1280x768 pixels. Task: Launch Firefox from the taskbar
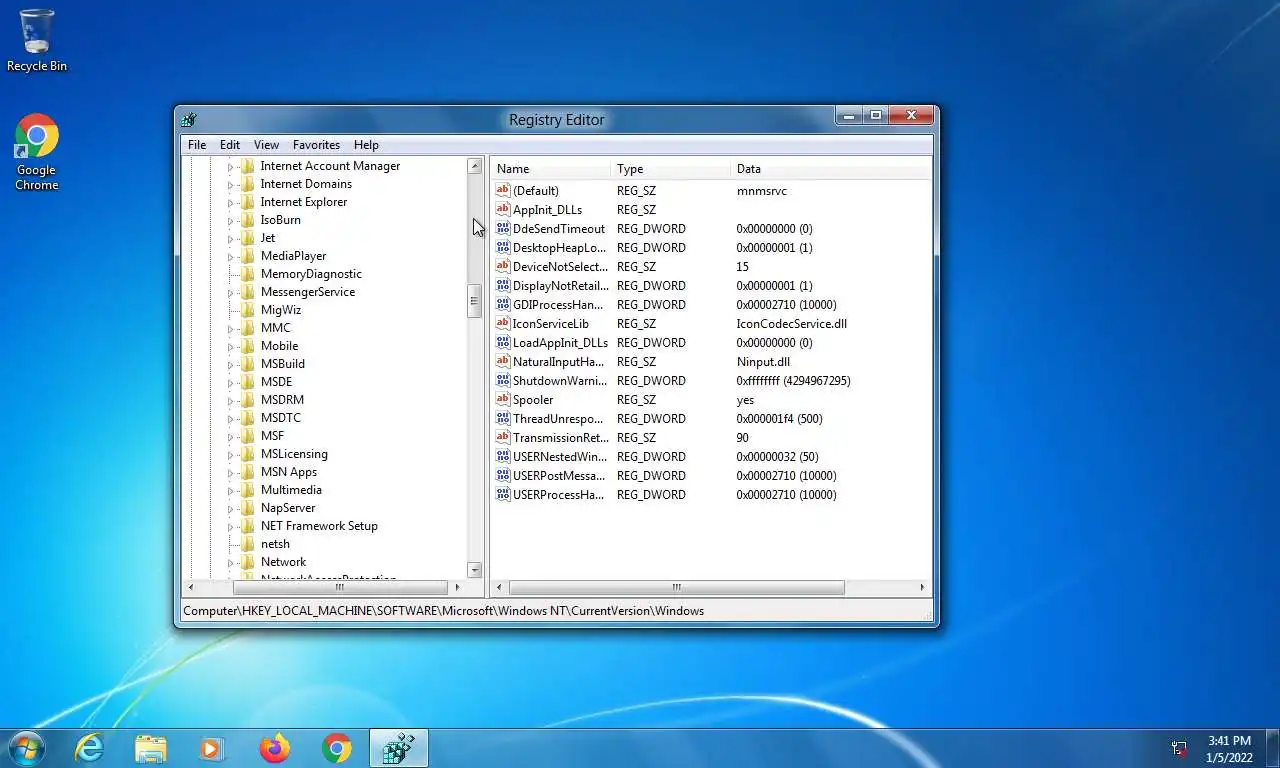[274, 748]
